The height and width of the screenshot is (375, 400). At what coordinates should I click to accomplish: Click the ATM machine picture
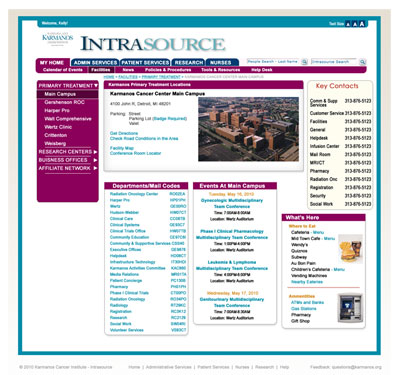click(350, 308)
